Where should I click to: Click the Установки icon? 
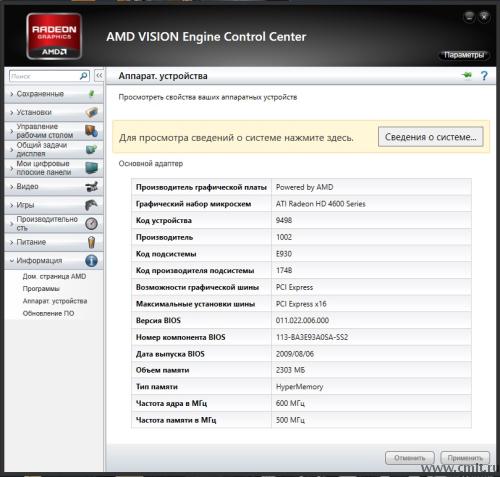[91, 112]
